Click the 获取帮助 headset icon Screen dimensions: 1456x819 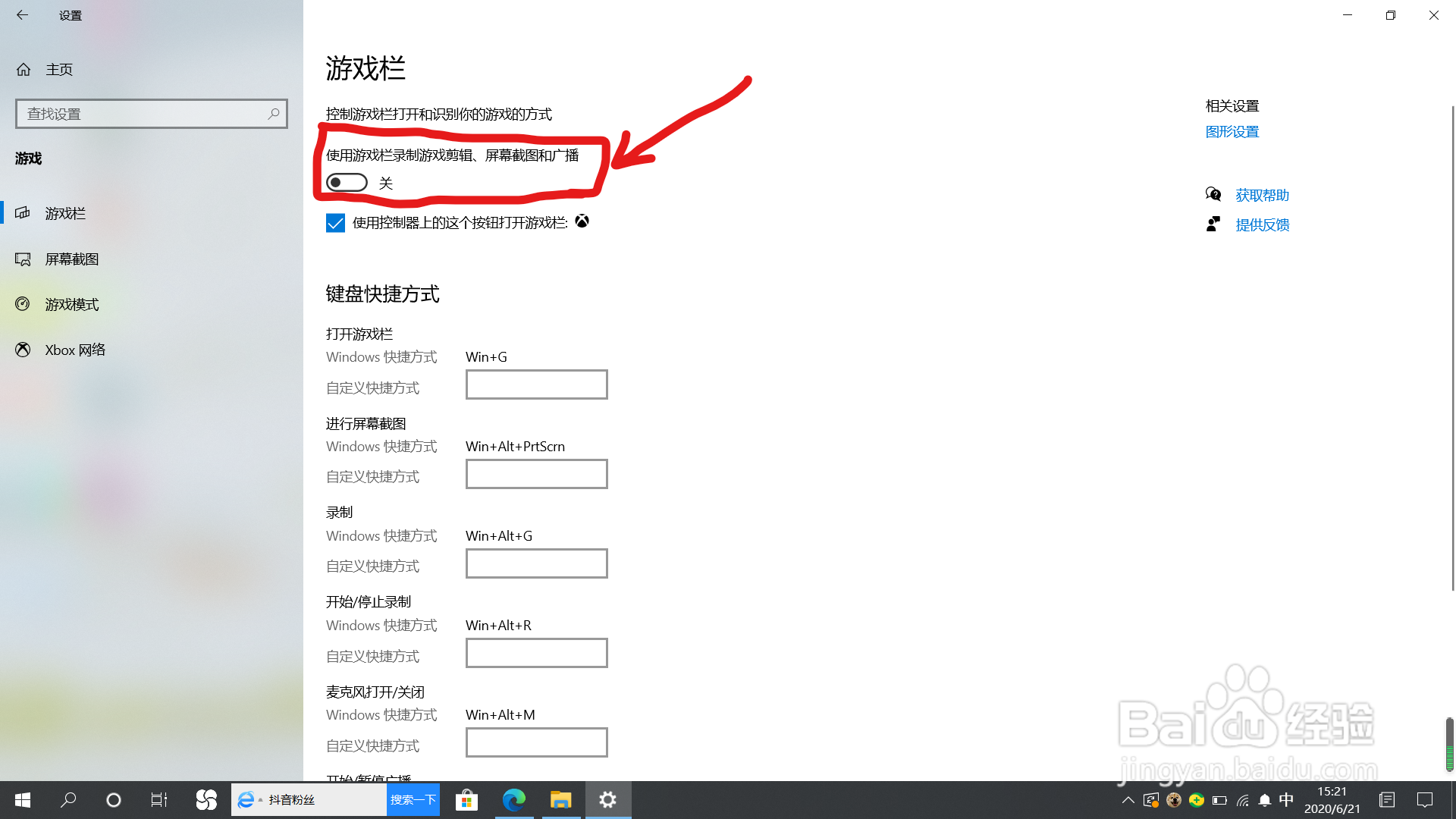1214,194
